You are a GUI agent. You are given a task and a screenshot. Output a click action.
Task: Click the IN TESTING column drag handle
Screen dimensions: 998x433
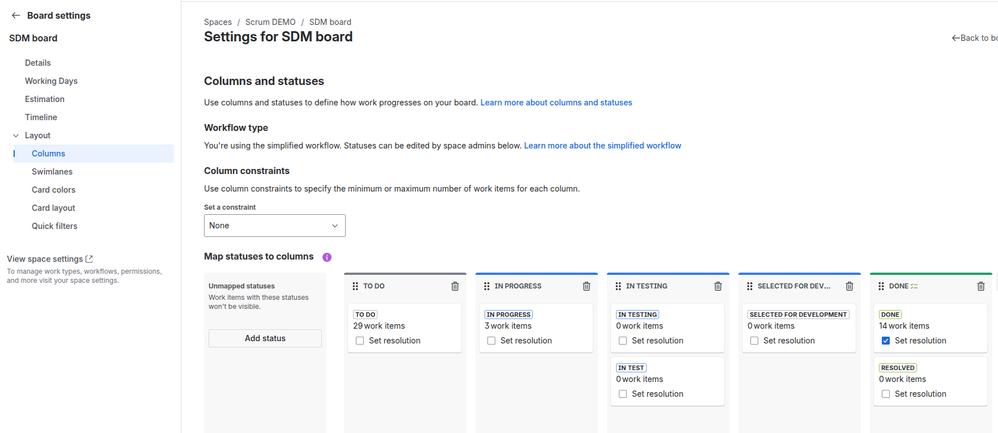coord(618,286)
